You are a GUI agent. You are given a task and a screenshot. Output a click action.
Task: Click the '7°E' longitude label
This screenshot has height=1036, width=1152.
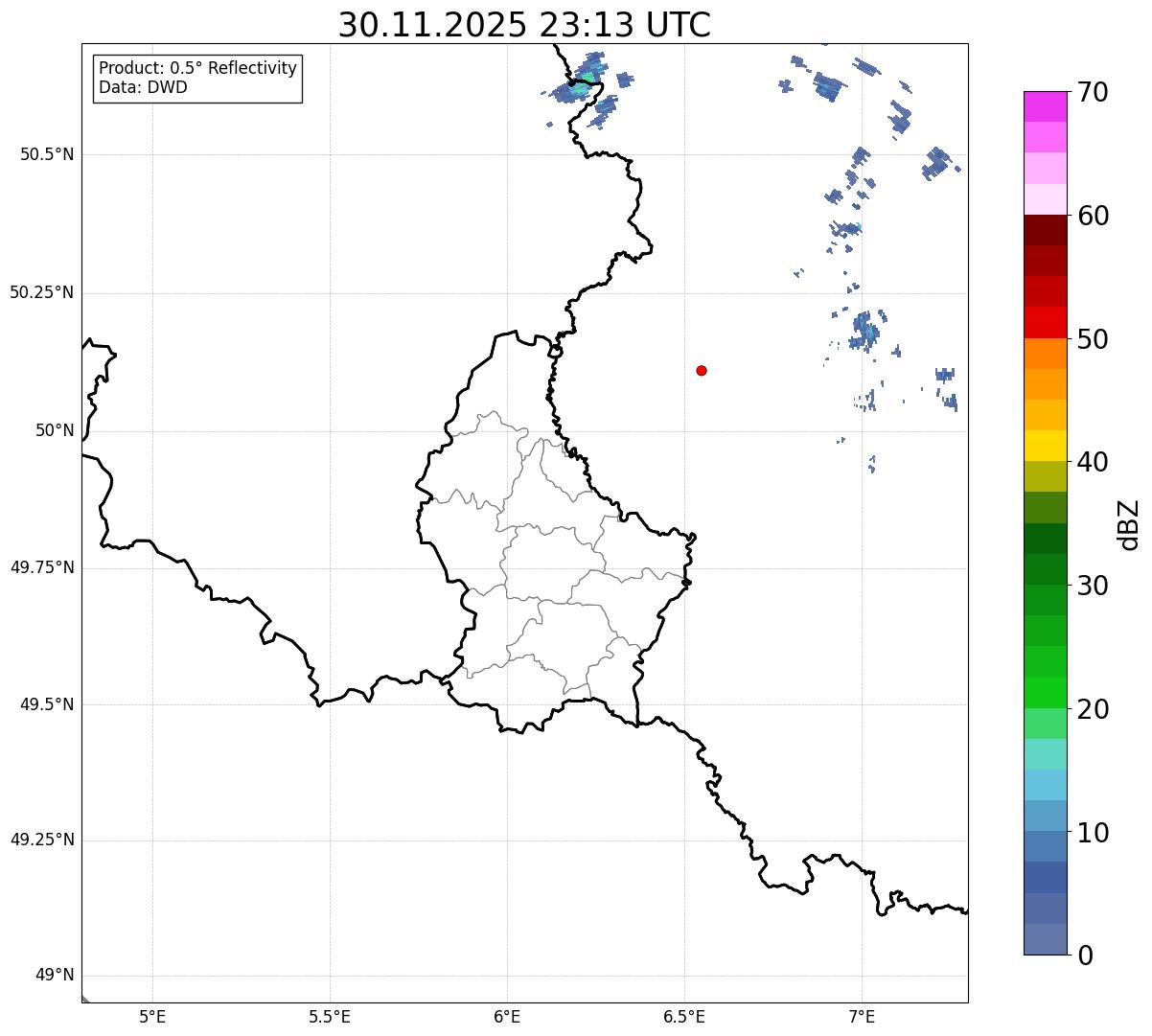862,1016
